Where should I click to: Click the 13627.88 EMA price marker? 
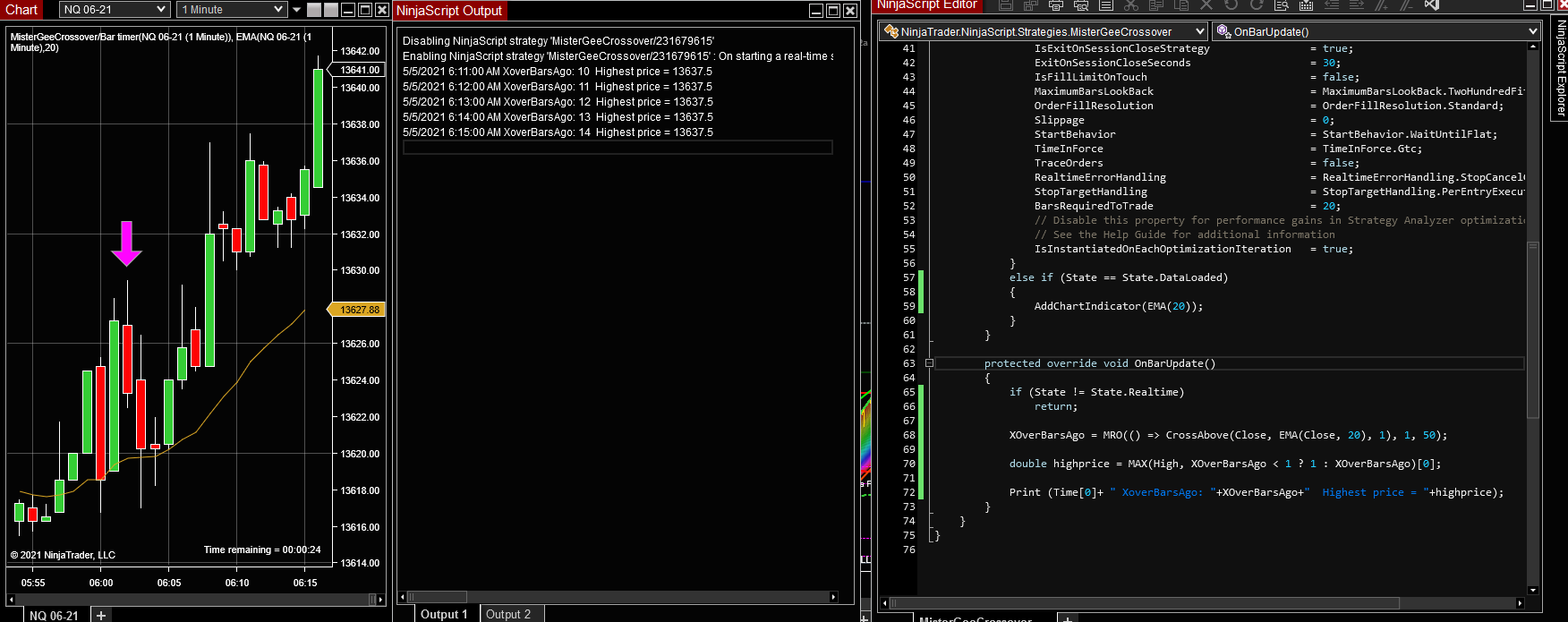tap(356, 310)
